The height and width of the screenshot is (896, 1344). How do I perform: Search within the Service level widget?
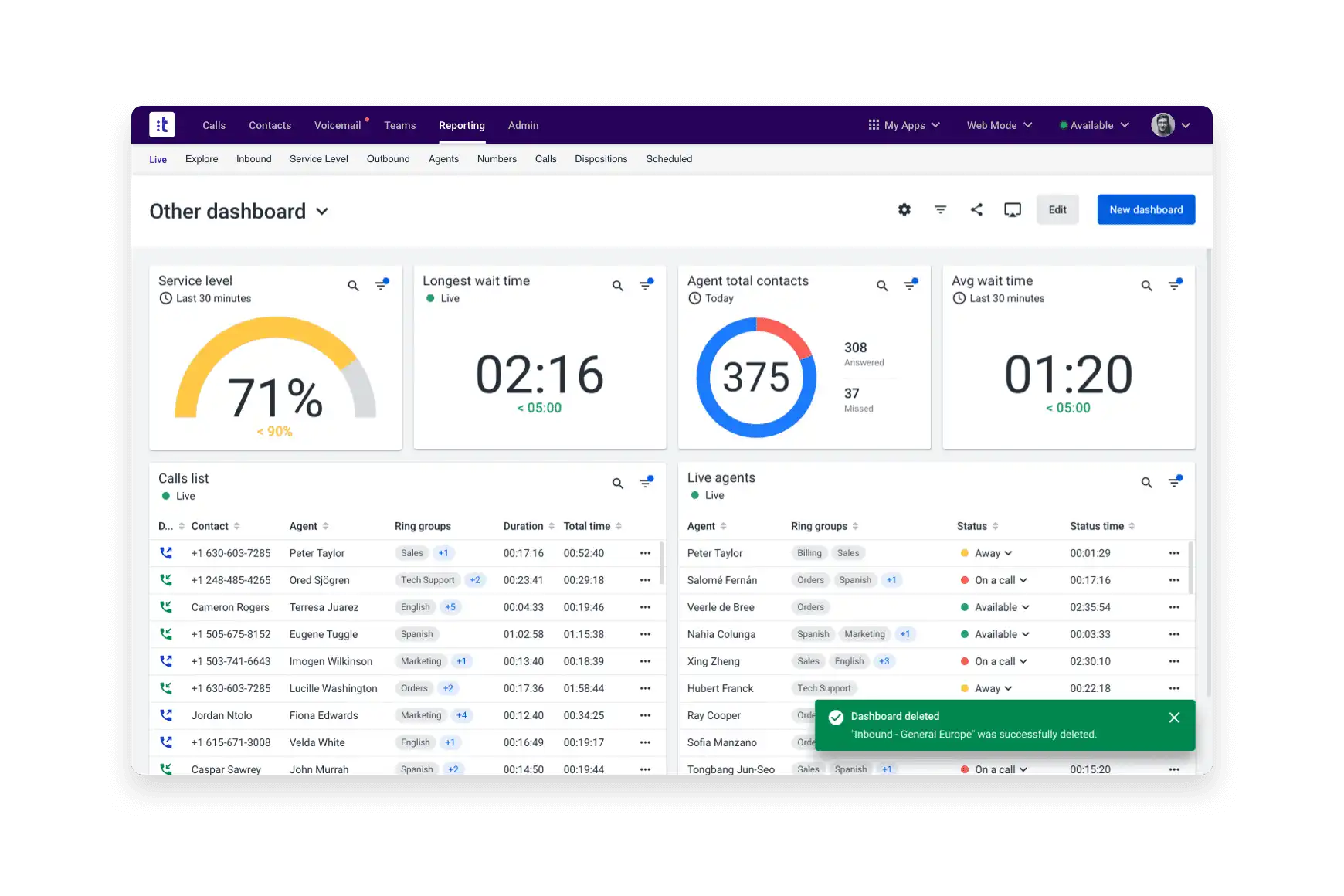353,286
